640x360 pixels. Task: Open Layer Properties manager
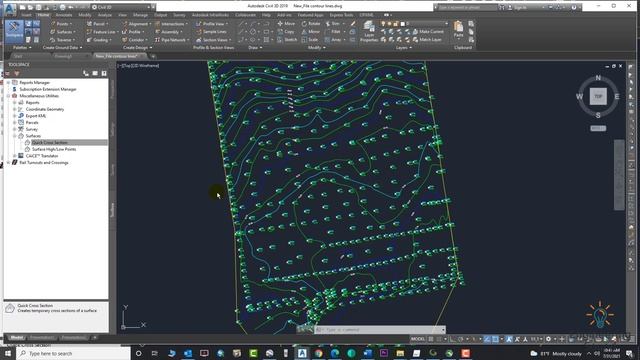tap(369, 31)
